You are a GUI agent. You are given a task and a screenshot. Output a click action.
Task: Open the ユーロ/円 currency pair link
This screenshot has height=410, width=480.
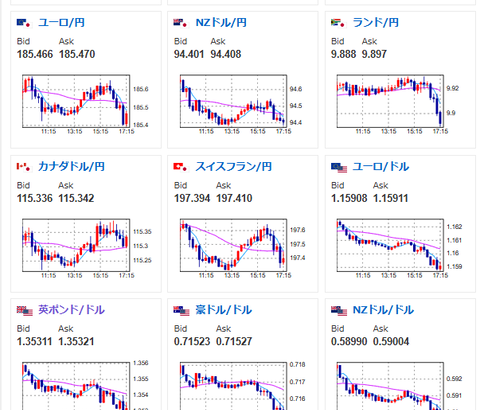[62, 23]
